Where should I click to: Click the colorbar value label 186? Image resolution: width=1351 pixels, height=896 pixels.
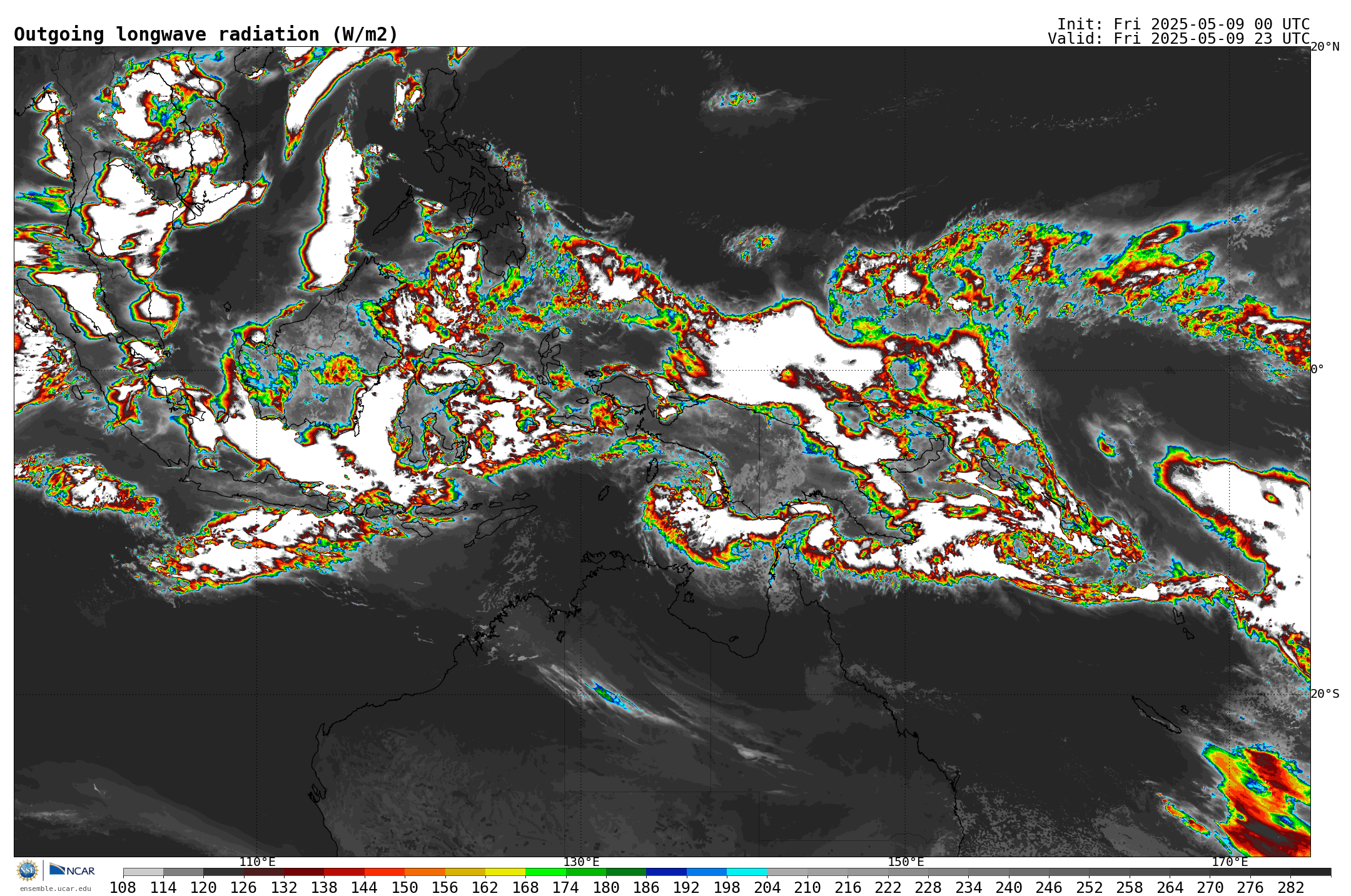(x=646, y=888)
